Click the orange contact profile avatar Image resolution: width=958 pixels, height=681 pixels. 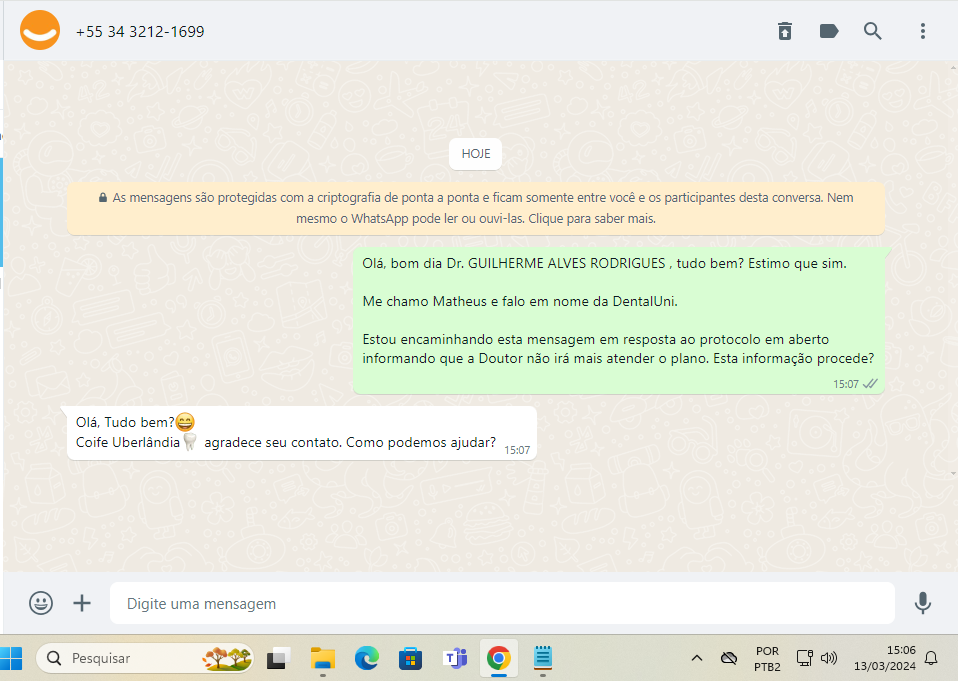[x=40, y=31]
